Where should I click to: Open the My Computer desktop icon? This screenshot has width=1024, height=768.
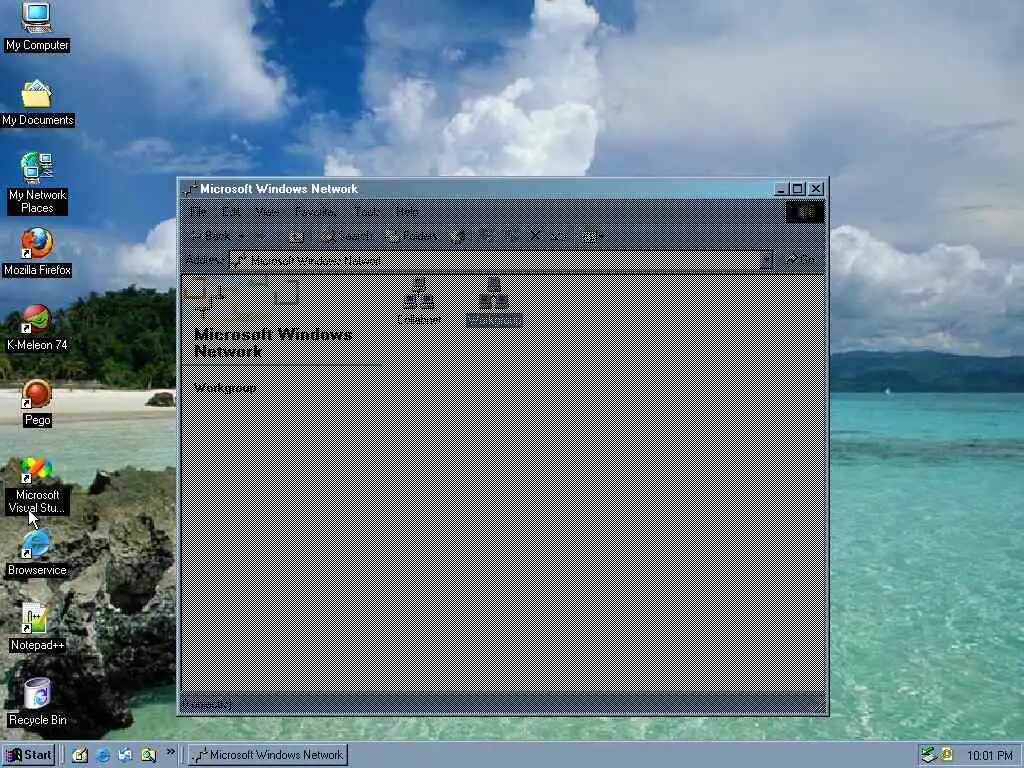click(x=37, y=27)
